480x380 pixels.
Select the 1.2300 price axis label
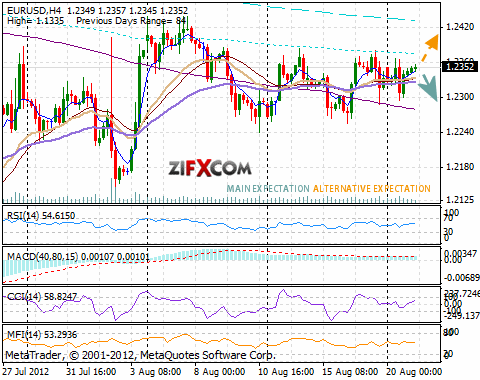click(x=460, y=97)
